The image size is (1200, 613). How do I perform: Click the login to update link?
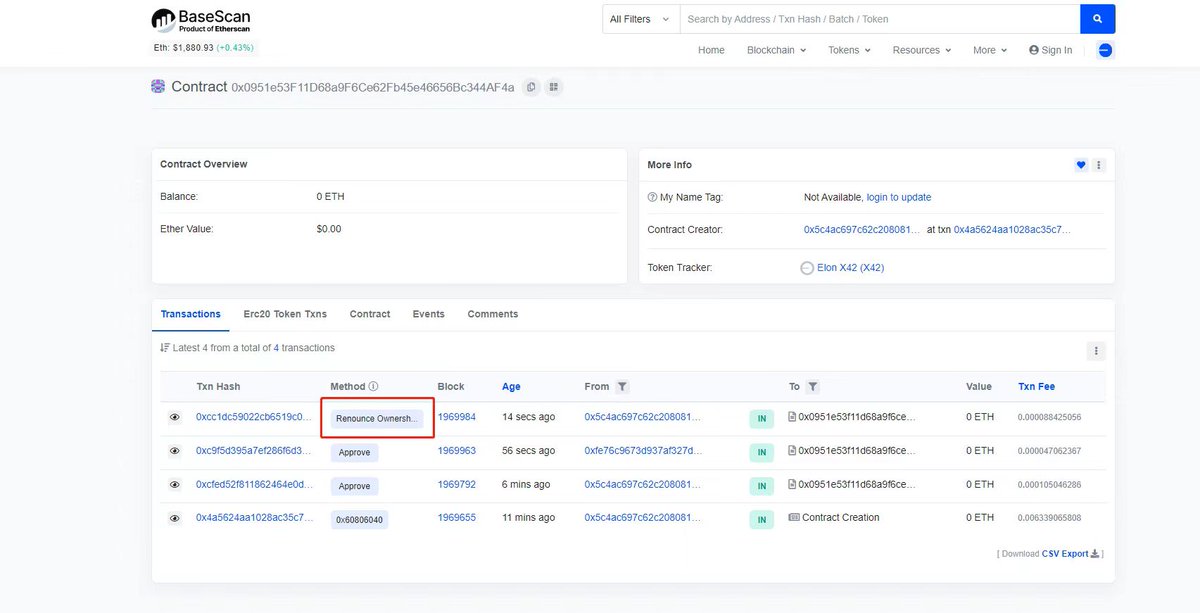coord(898,197)
